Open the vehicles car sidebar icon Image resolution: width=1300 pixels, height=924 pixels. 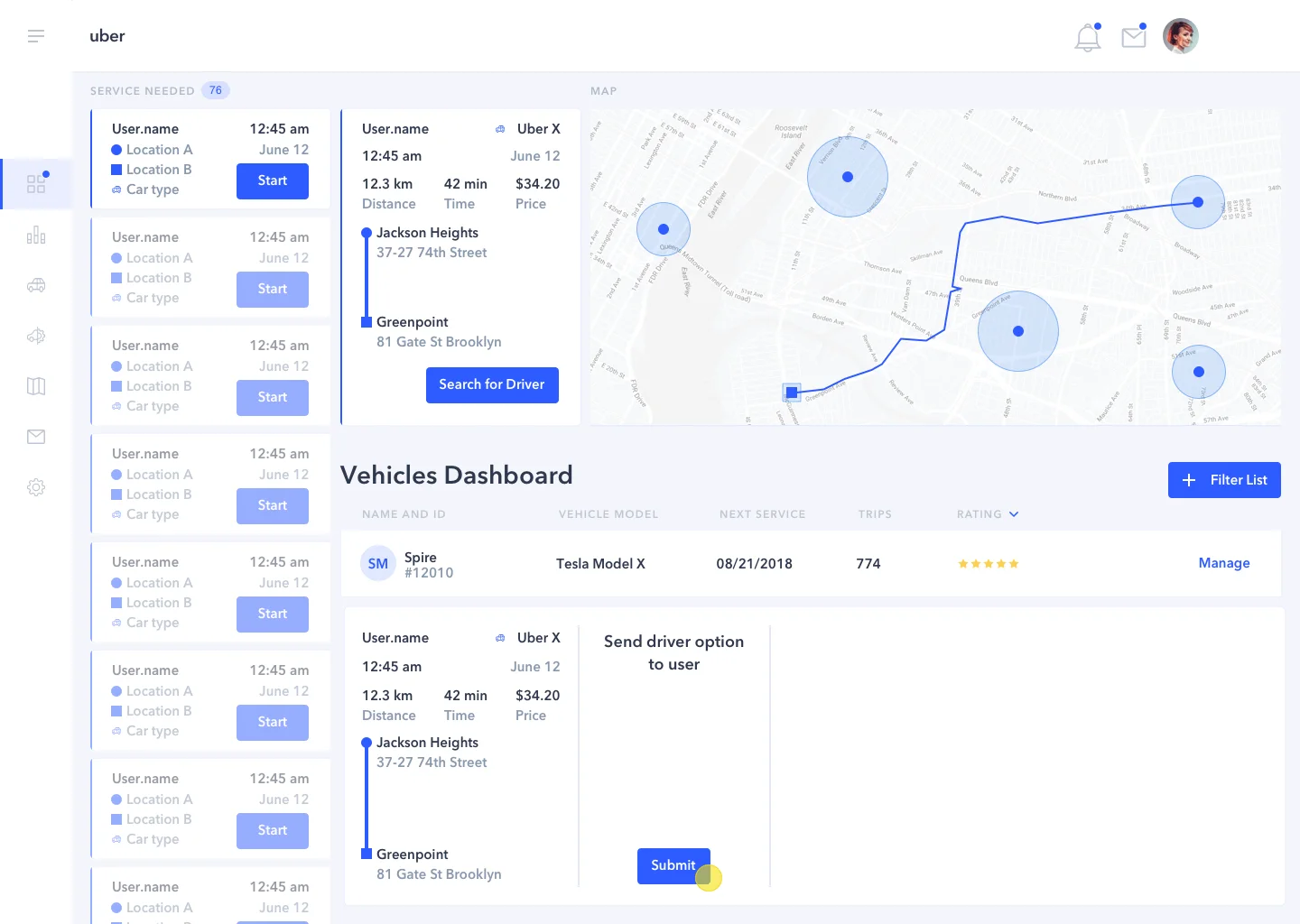(36, 285)
